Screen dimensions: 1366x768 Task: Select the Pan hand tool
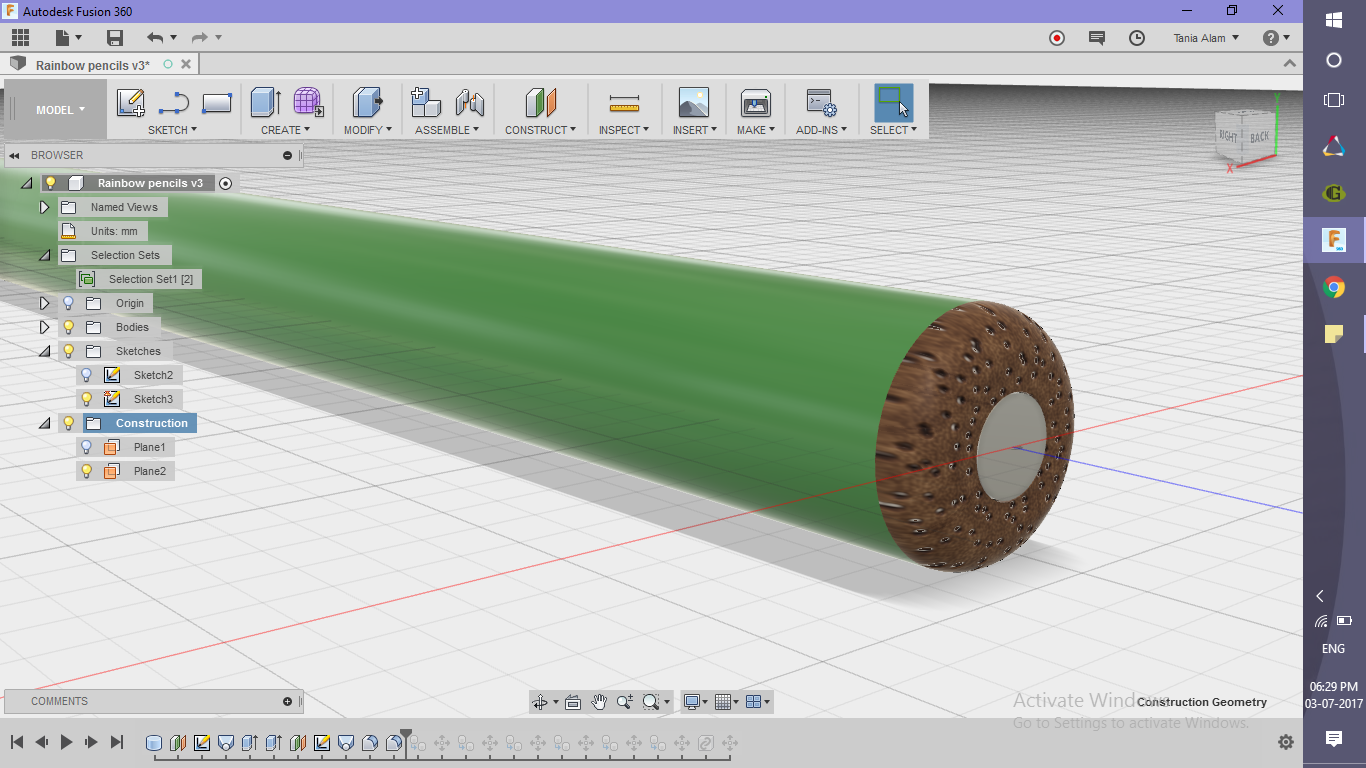[x=599, y=702]
